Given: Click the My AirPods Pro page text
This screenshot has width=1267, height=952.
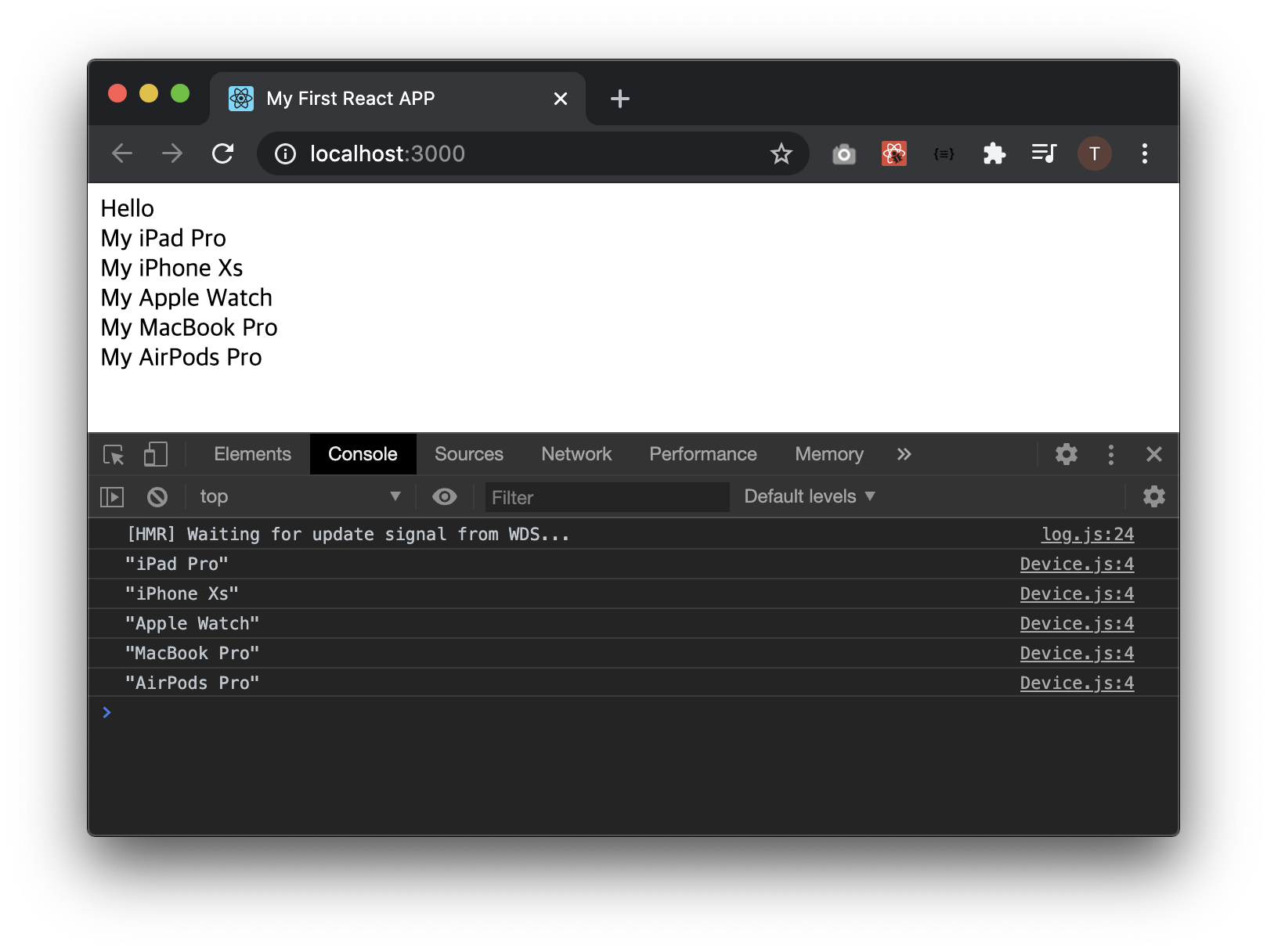Looking at the screenshot, I should click(x=182, y=357).
